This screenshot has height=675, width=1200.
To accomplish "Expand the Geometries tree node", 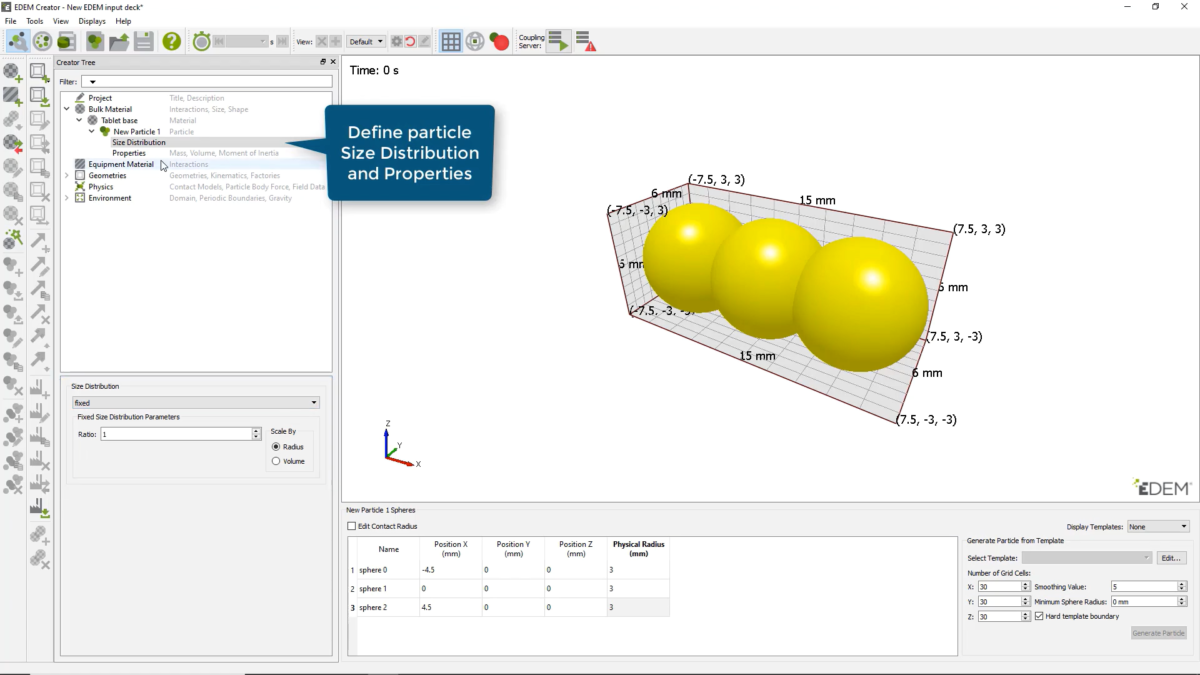I will click(x=67, y=175).
